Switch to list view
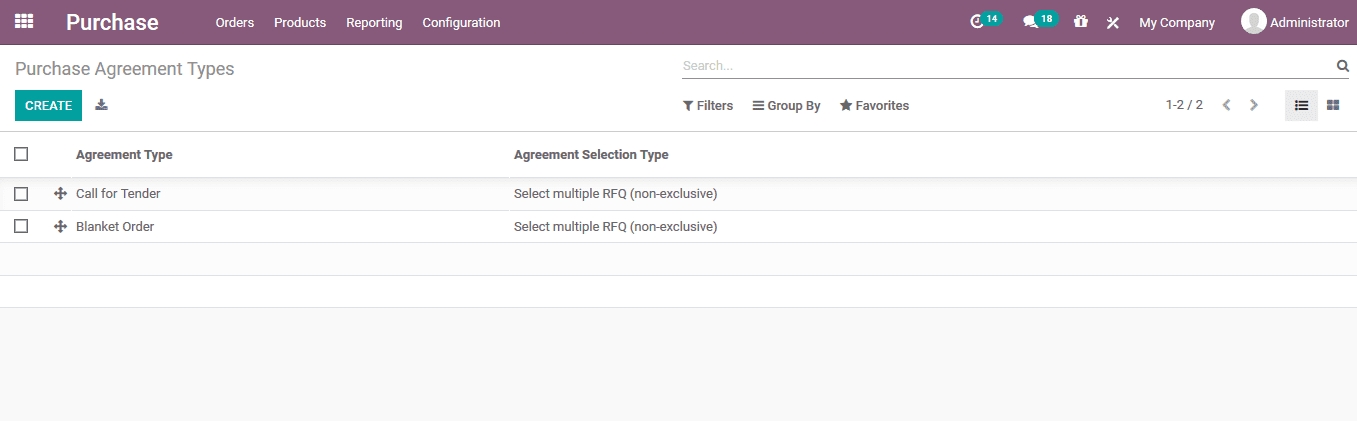This screenshot has height=421, width=1357. (x=1301, y=105)
